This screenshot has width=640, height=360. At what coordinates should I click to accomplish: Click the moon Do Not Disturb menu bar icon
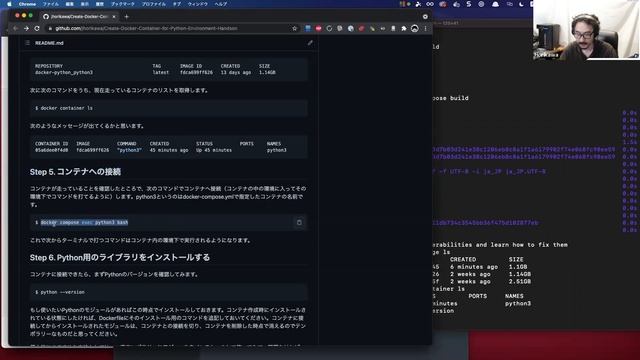point(521,4)
